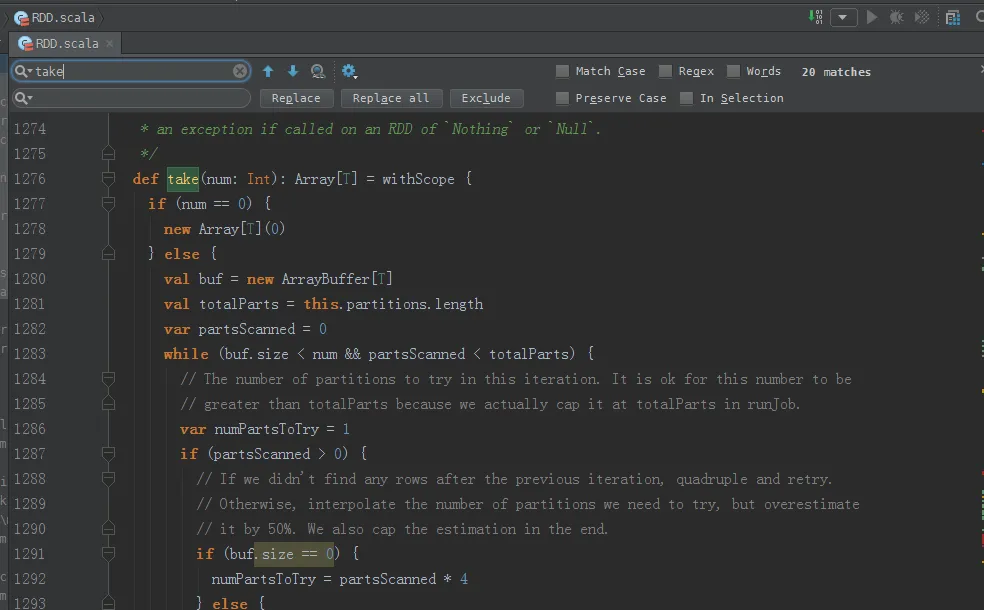Click the Make Project build icon
Screen dimensions: 984x610
[x=815, y=17]
